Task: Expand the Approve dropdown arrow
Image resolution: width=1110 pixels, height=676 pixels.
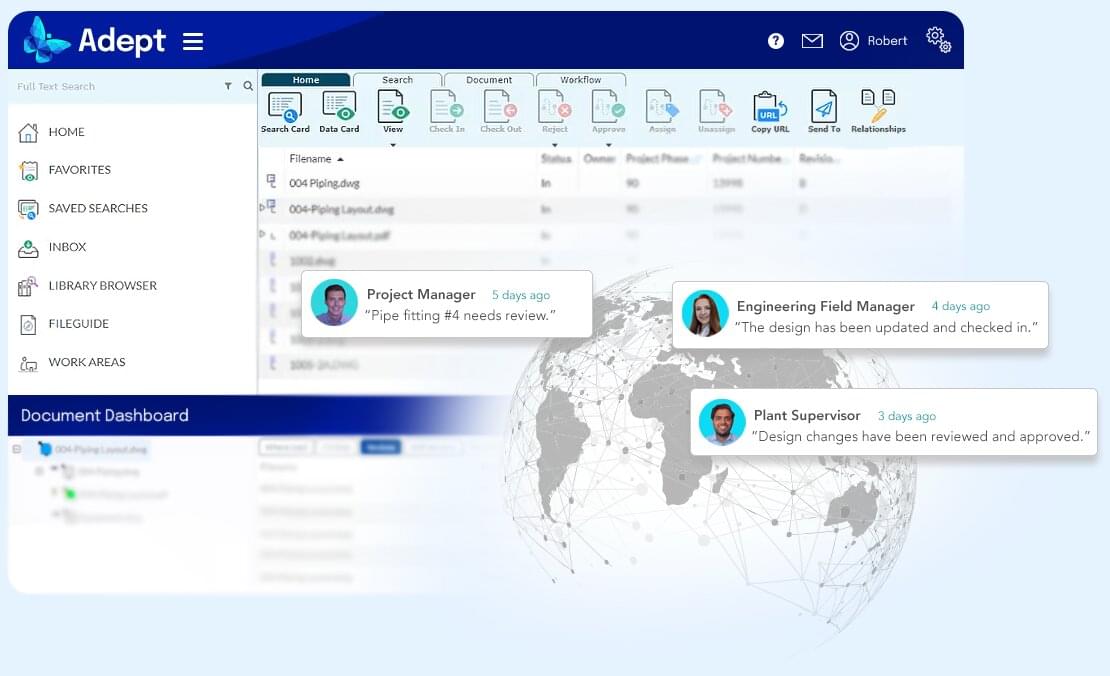Action: pos(608,145)
